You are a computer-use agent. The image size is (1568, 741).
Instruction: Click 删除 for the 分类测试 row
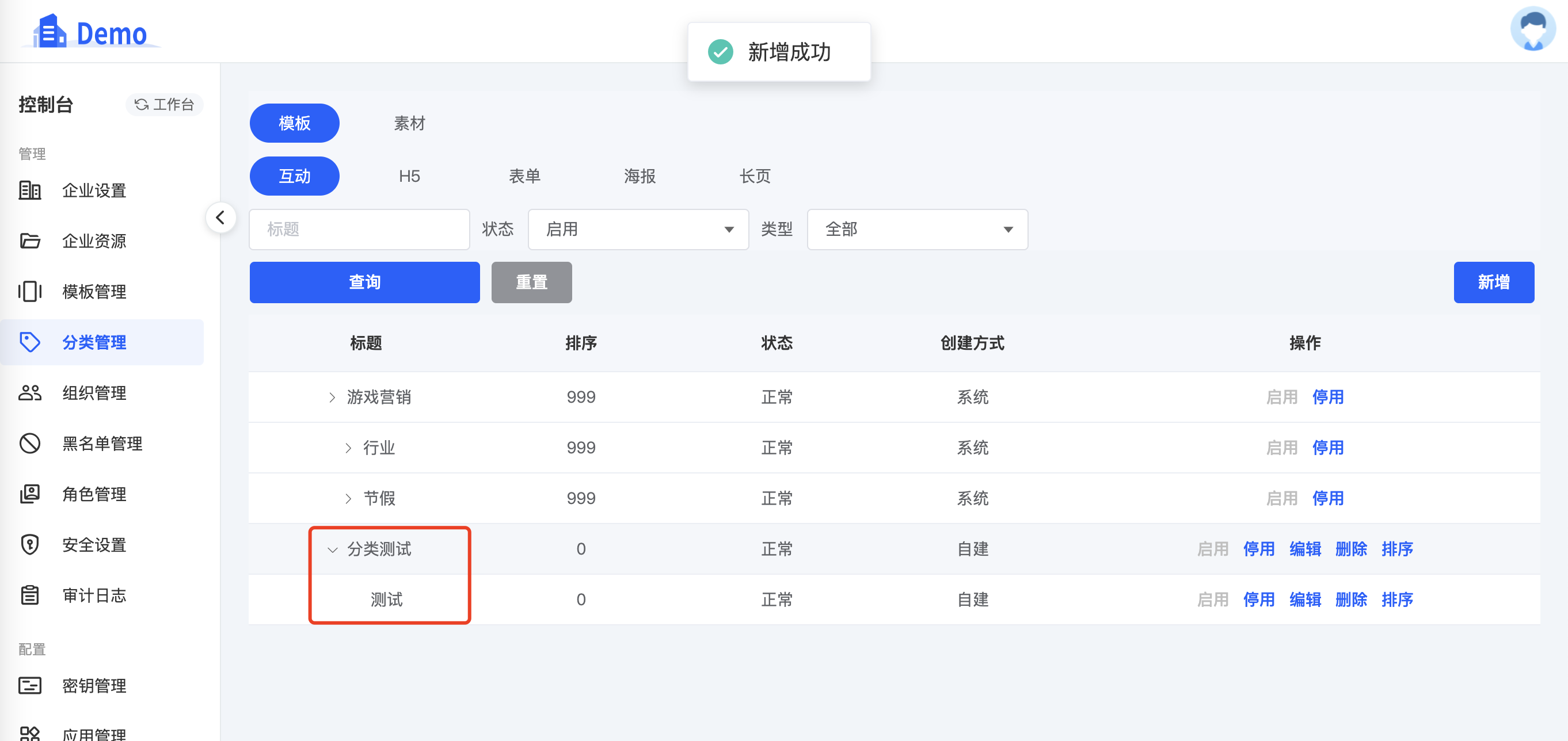(1350, 548)
